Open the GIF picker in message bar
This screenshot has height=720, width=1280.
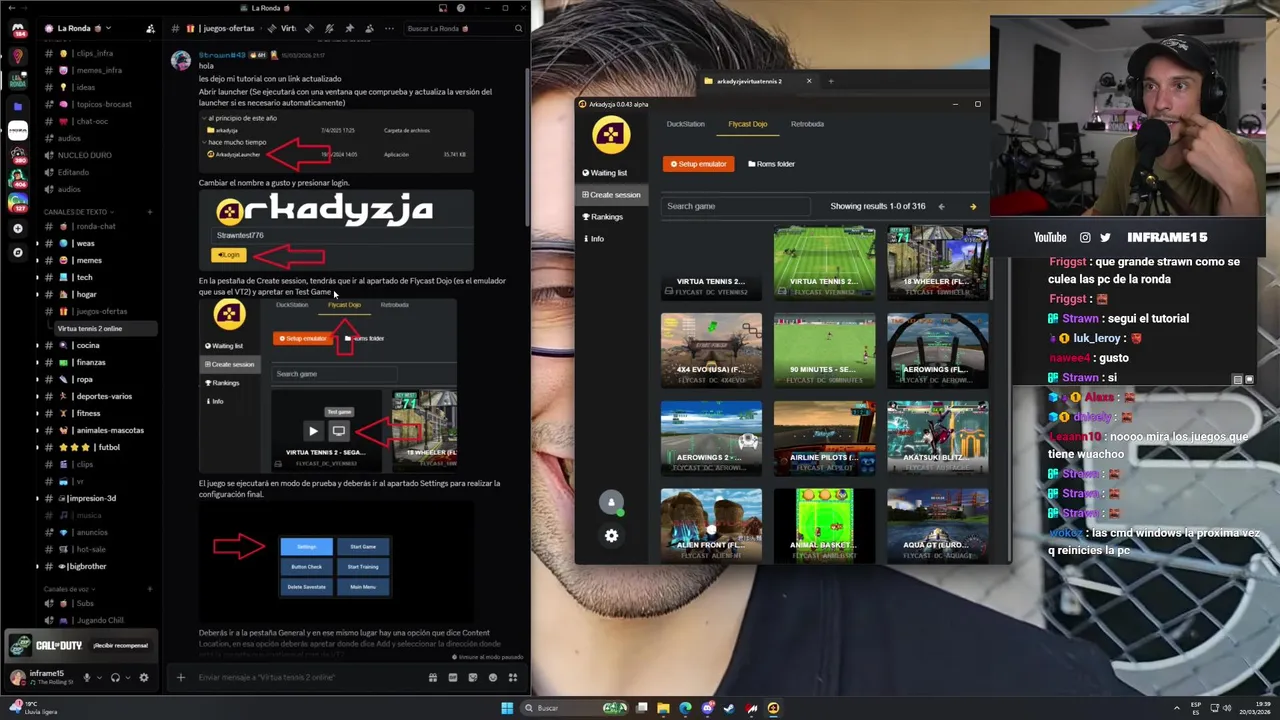(x=453, y=677)
